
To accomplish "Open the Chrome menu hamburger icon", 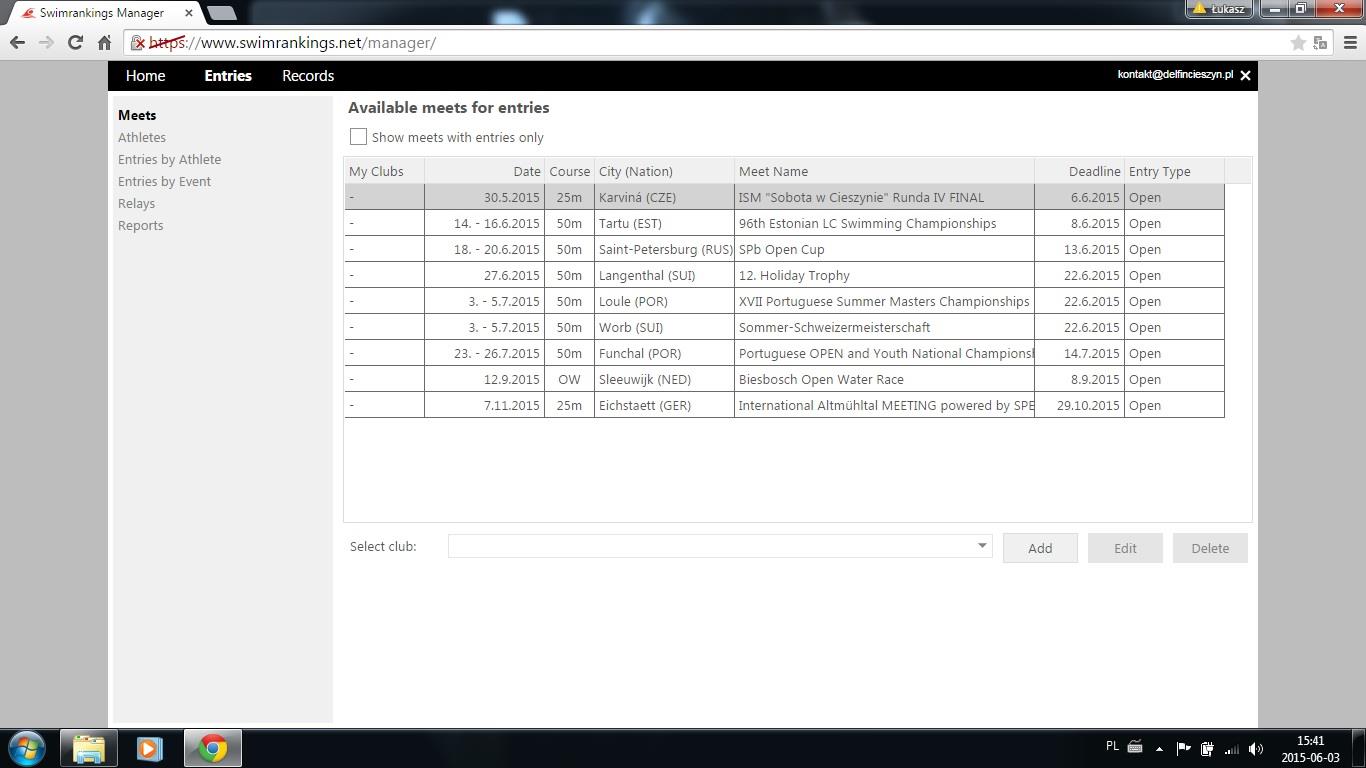I will click(x=1350, y=42).
